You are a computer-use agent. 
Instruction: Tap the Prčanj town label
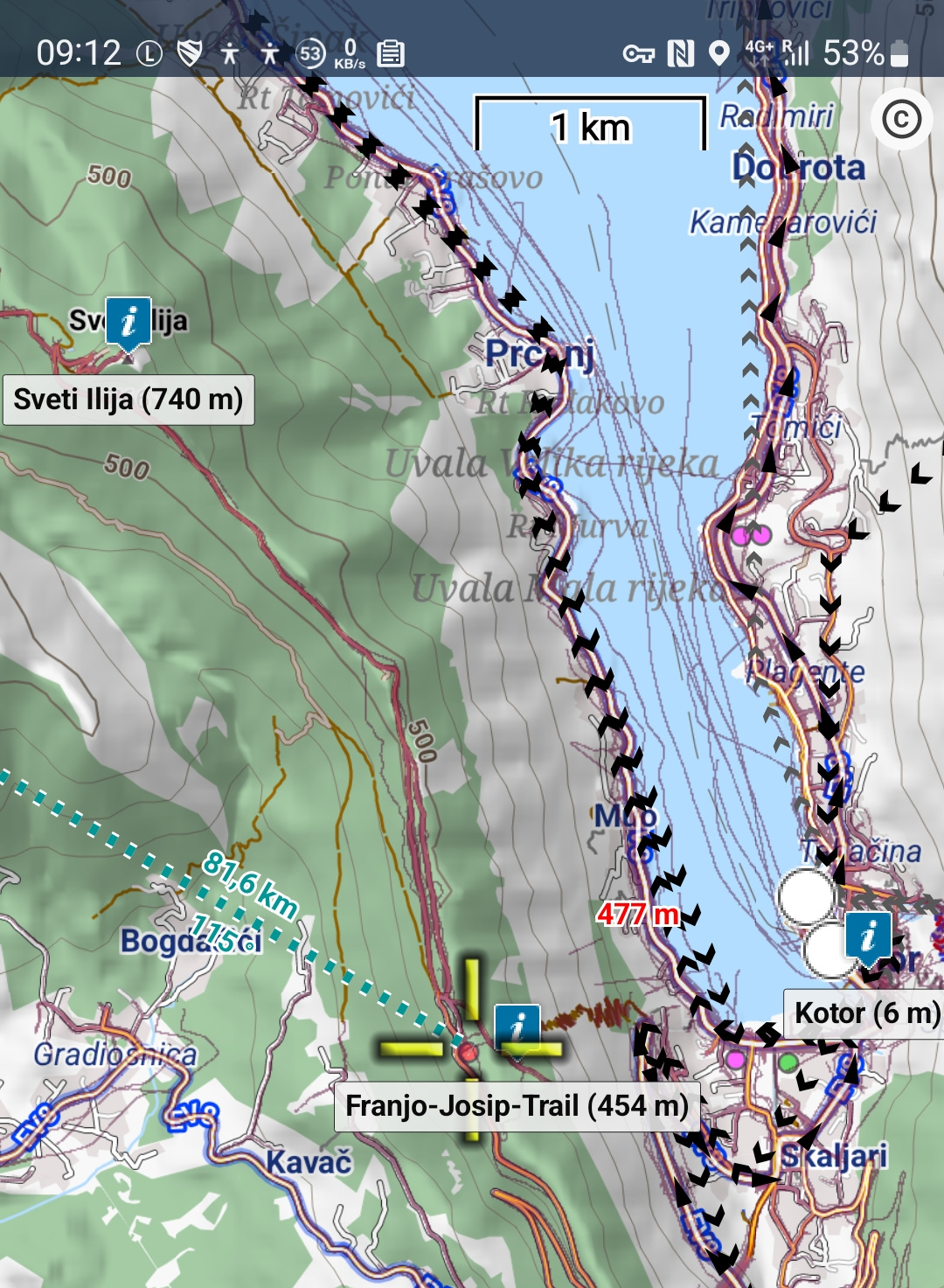[539, 354]
